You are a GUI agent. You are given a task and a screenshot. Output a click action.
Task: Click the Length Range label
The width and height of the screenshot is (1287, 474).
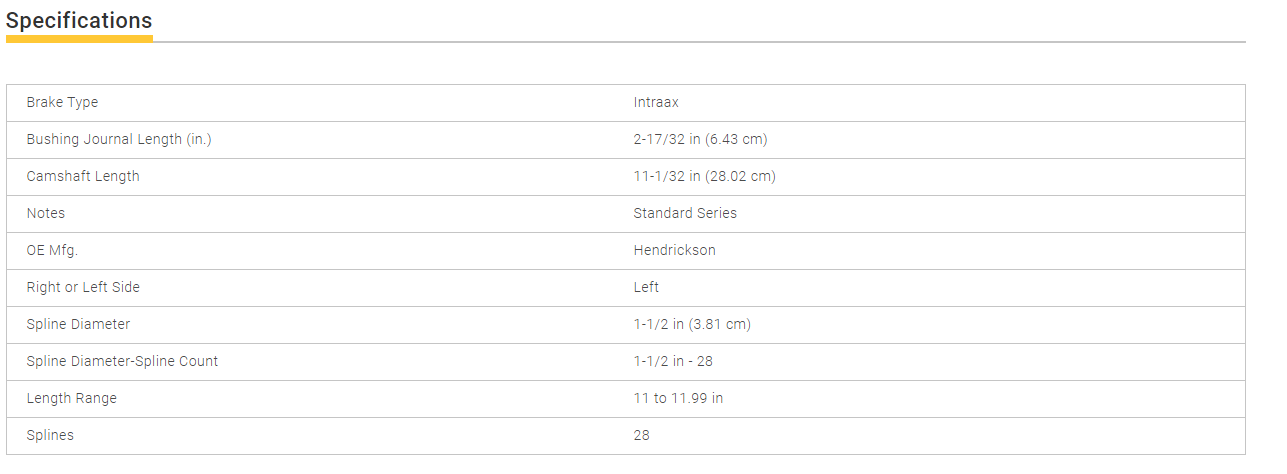72,398
